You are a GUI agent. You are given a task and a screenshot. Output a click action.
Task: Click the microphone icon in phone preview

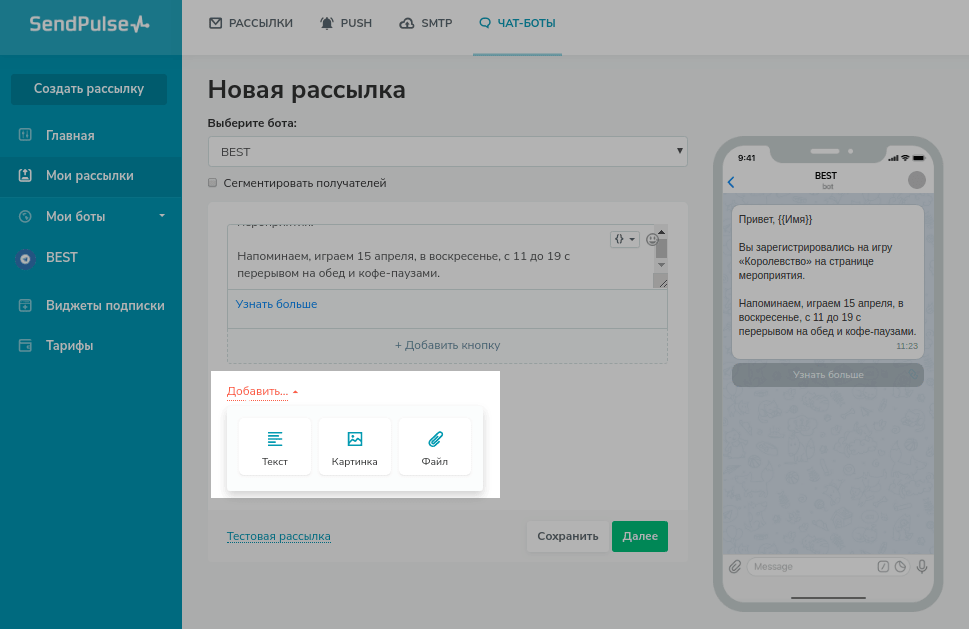tap(922, 567)
